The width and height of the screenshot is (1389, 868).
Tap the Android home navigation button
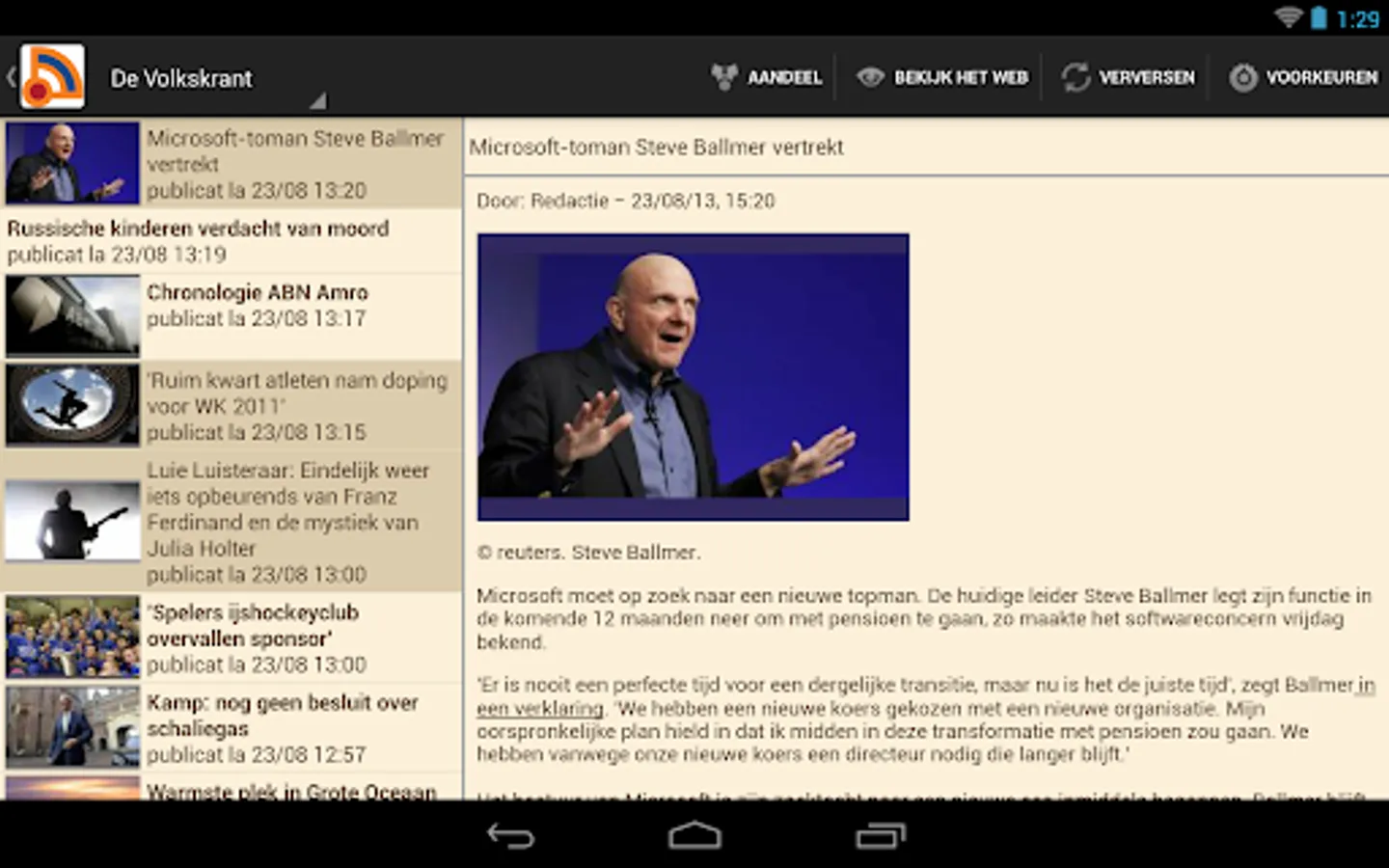pos(694,835)
